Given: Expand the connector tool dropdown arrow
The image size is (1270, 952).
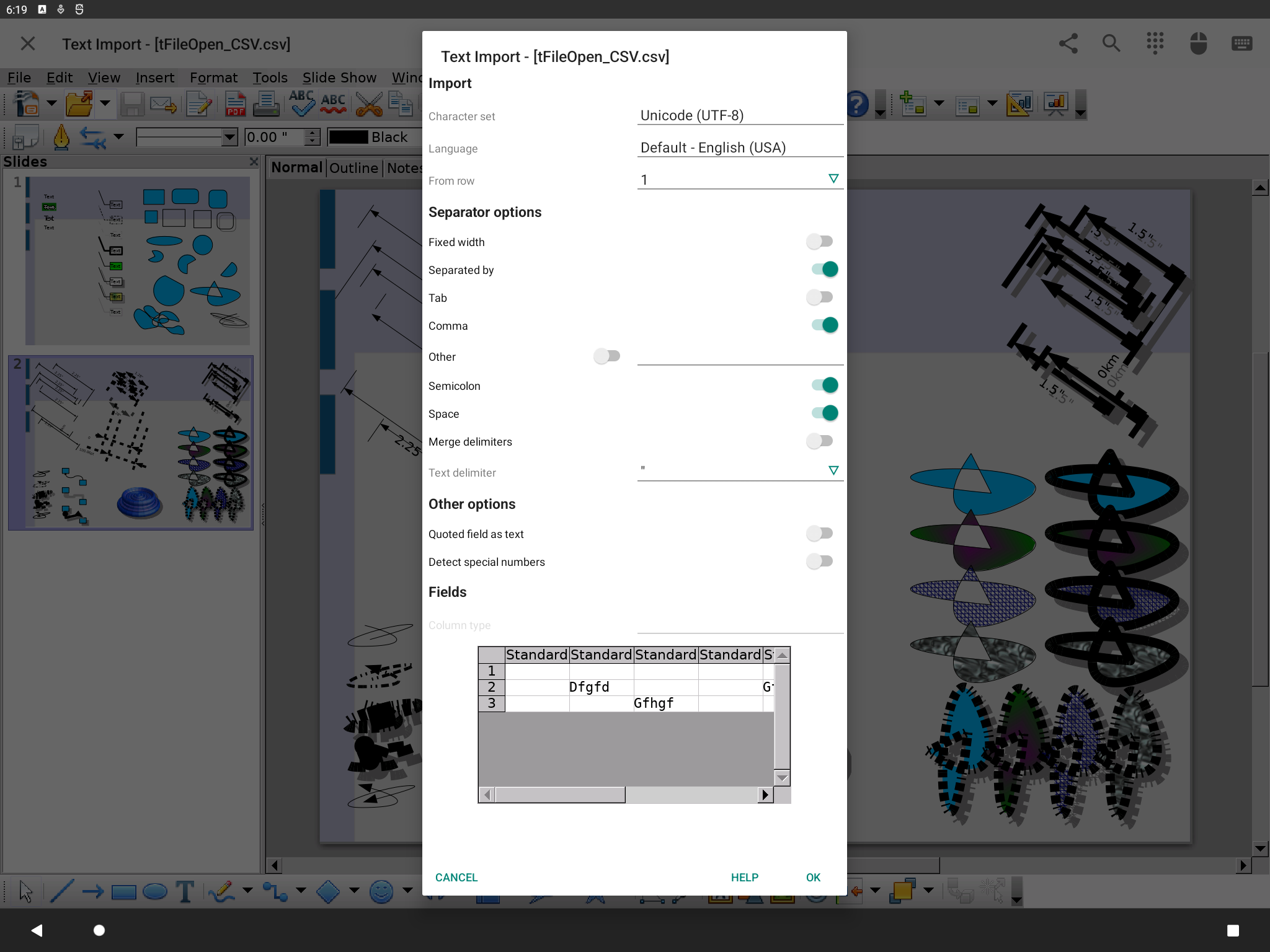Looking at the screenshot, I should (x=301, y=891).
